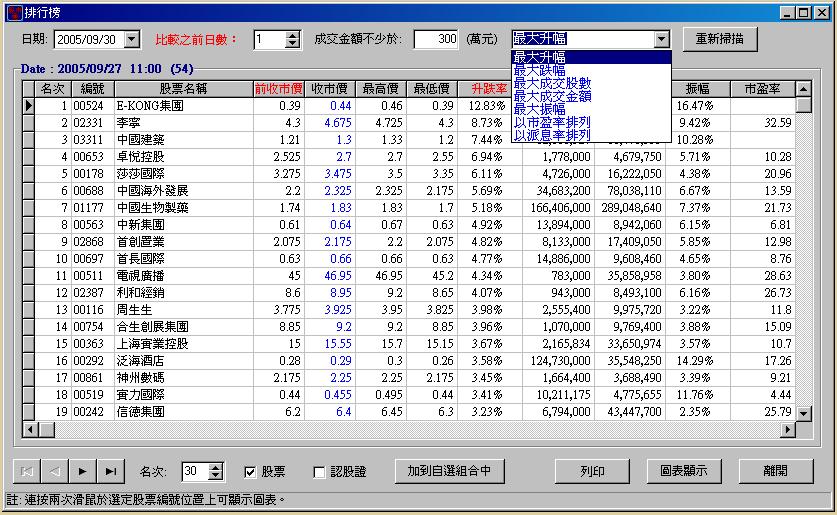Select stock code 00524 cell

click(93, 106)
